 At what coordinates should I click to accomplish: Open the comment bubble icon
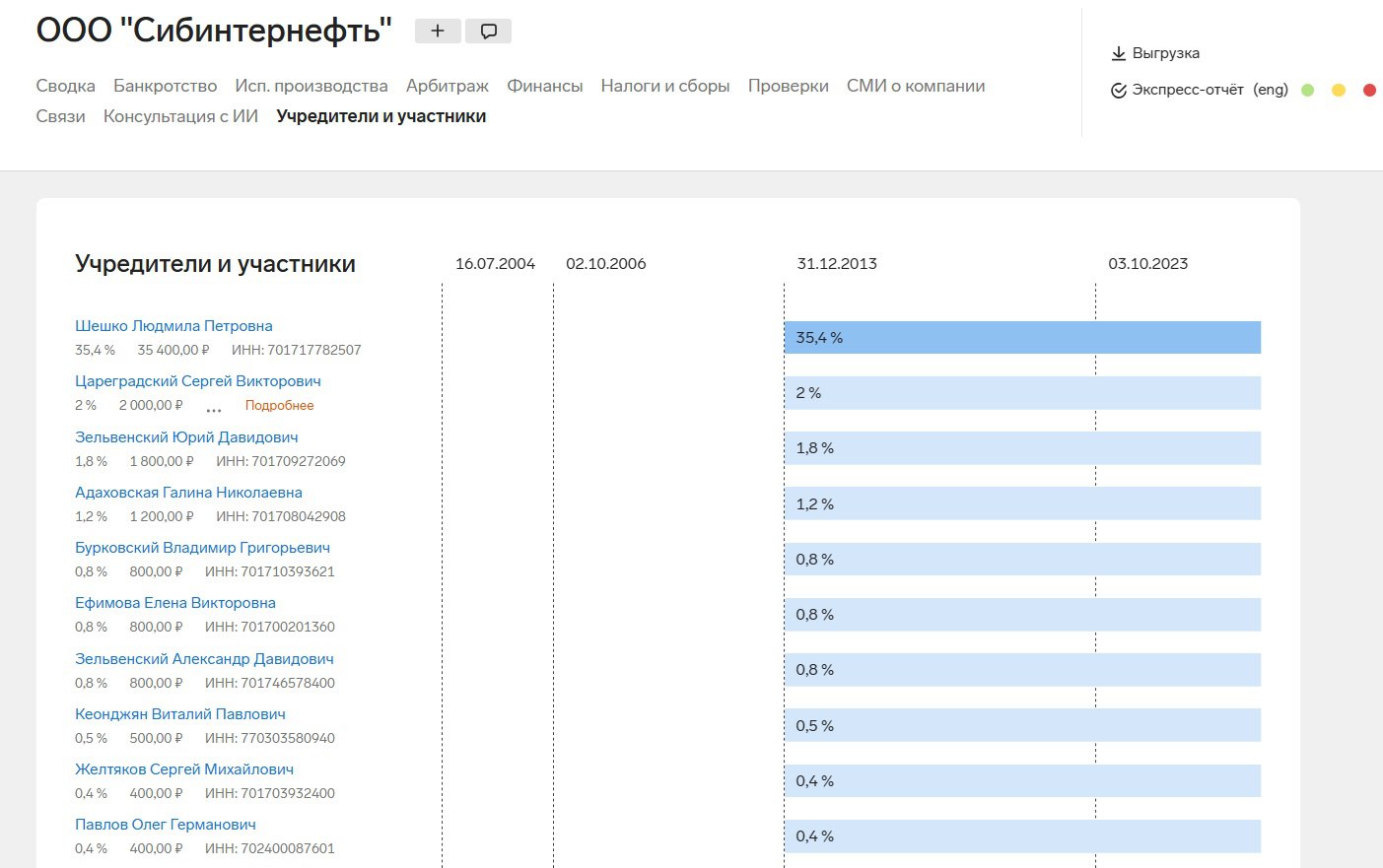(488, 32)
